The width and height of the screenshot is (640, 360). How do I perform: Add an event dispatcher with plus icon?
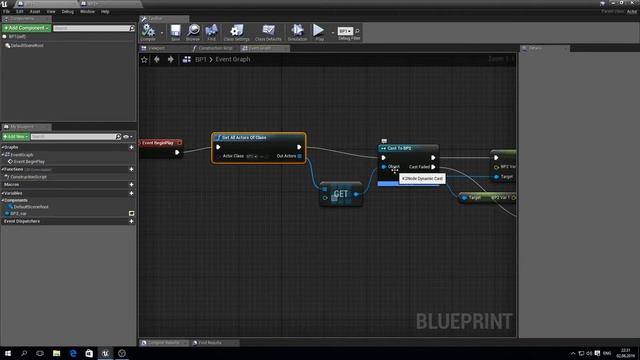[x=131, y=221]
